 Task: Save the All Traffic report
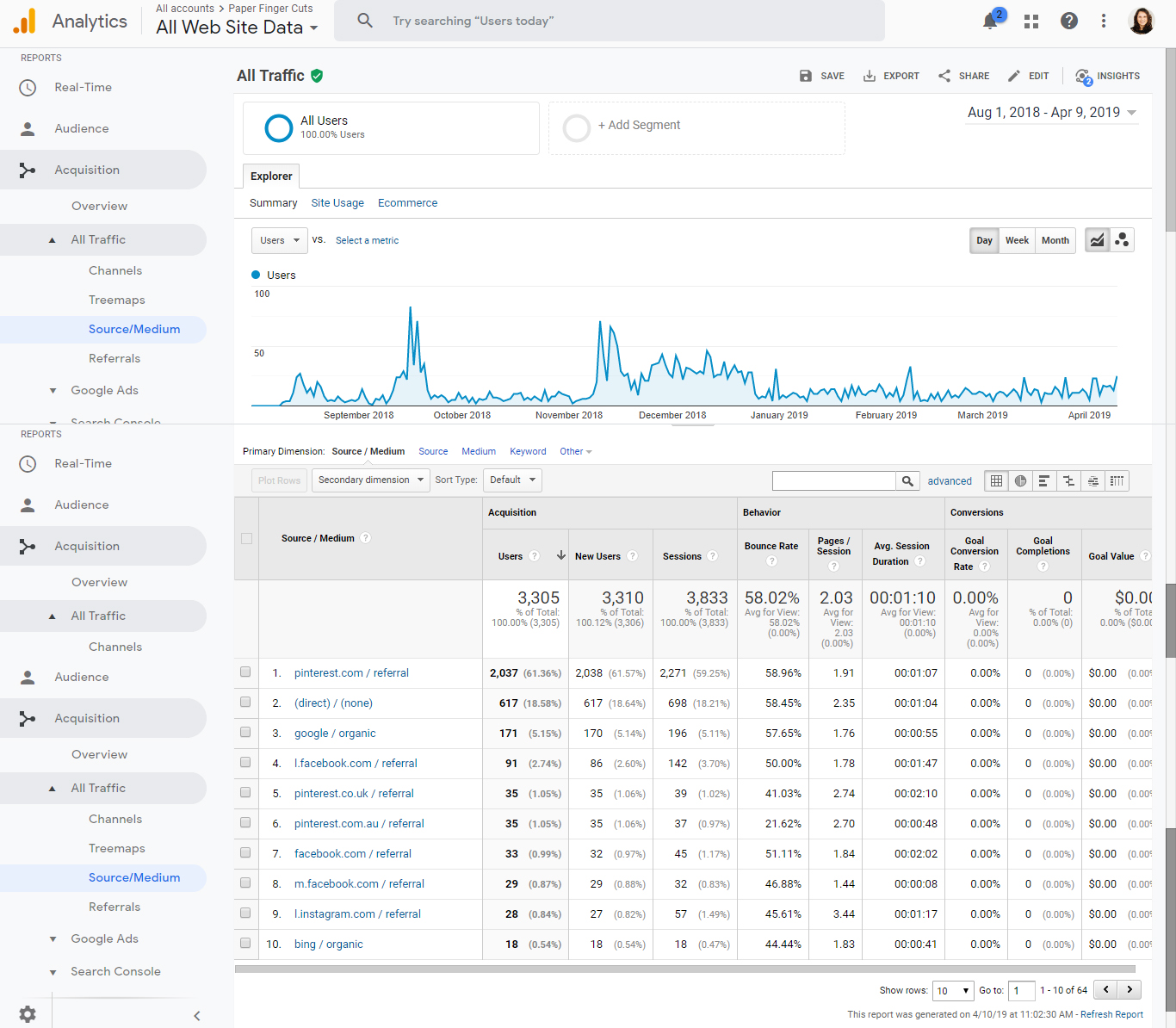(x=821, y=76)
